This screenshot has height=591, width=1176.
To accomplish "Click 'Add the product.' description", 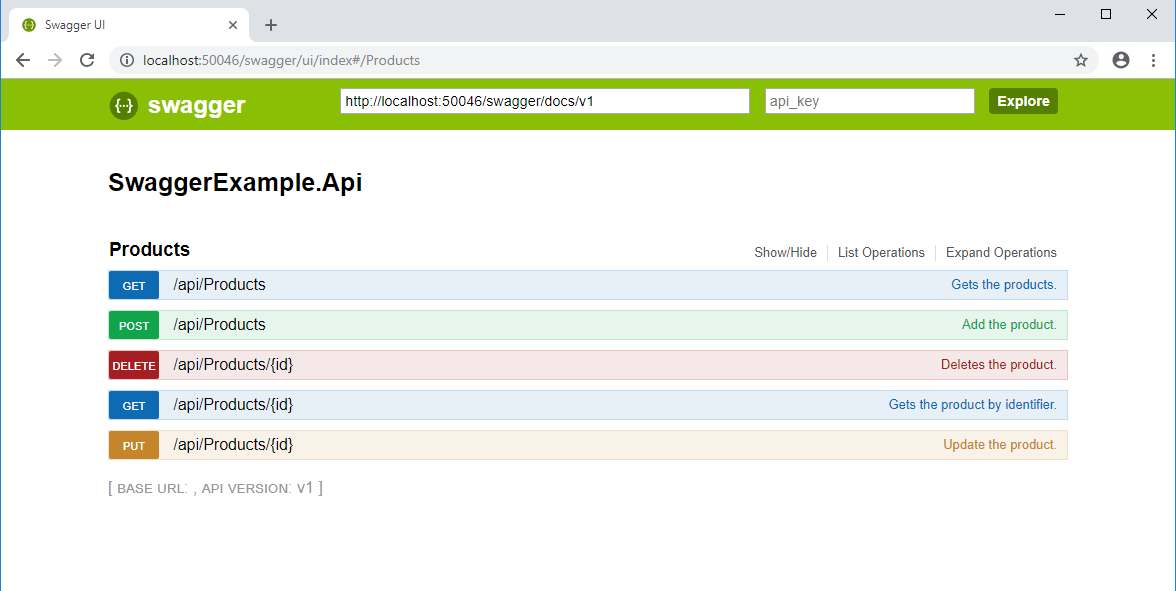I will 1009,325.
